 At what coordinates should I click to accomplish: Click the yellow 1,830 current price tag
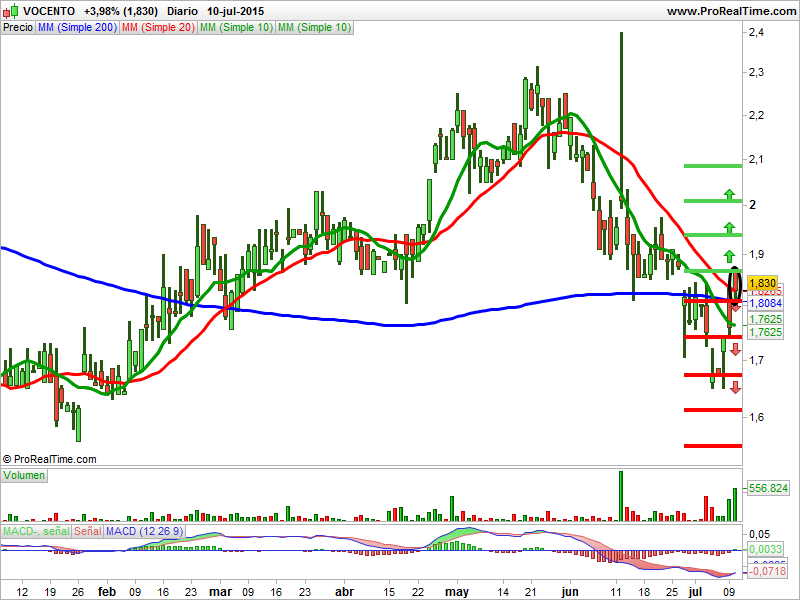(x=762, y=283)
